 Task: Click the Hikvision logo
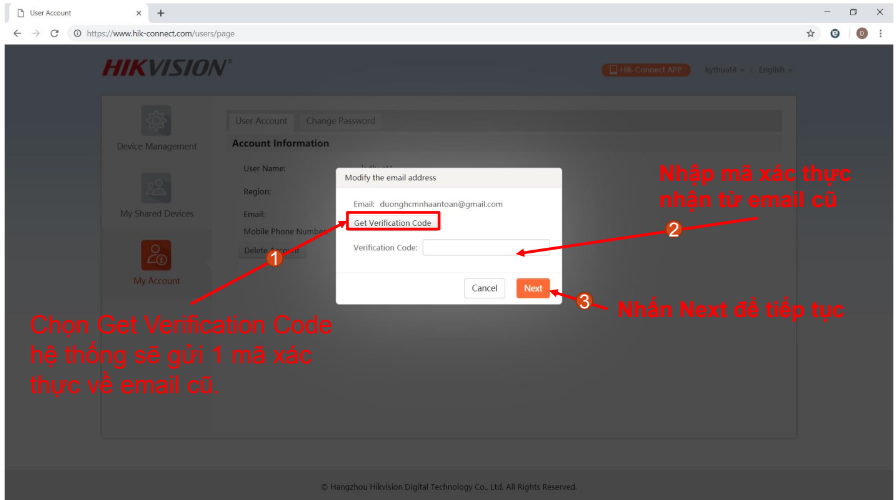click(166, 69)
